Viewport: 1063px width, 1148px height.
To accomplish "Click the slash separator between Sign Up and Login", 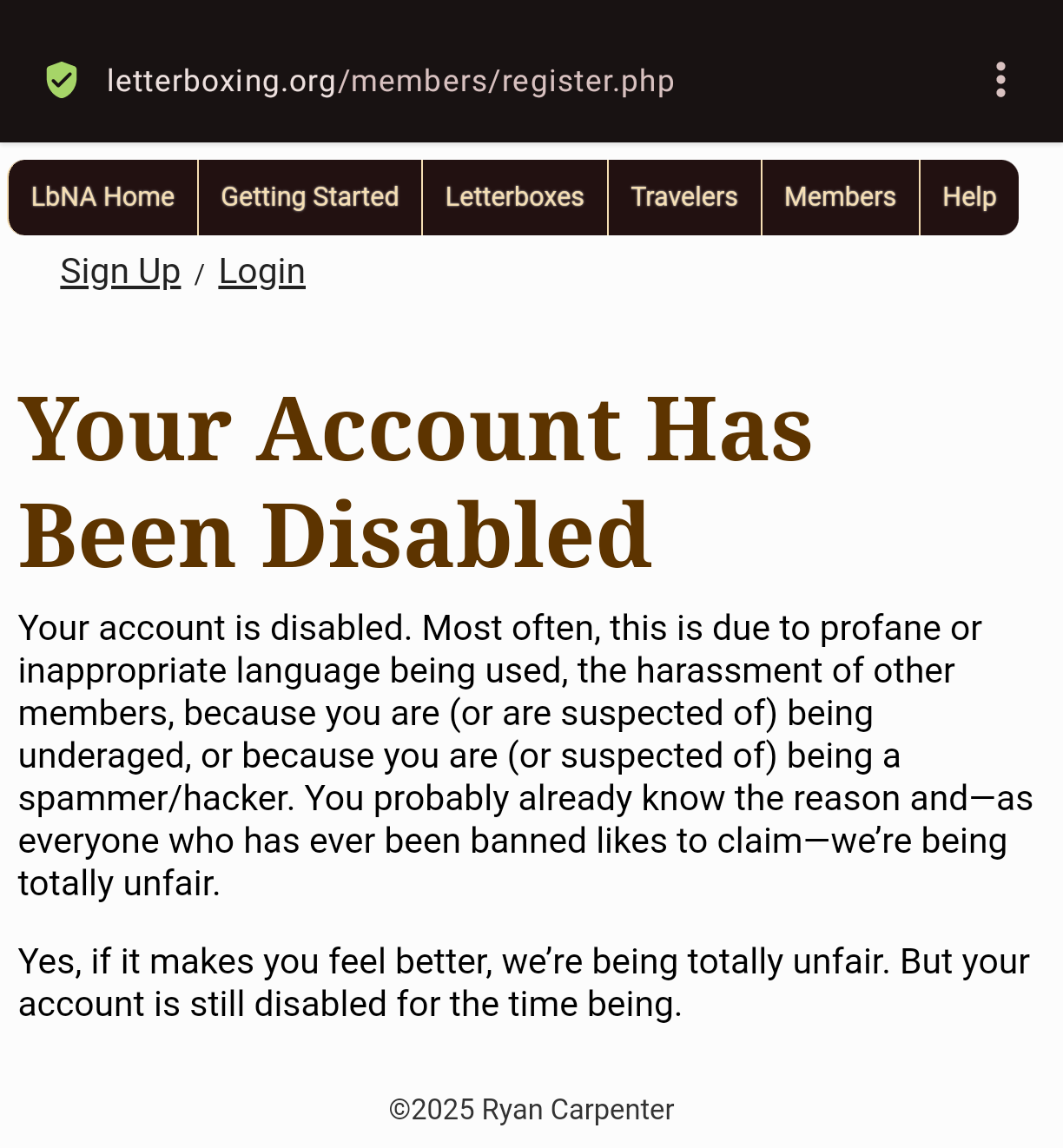I will coord(200,274).
